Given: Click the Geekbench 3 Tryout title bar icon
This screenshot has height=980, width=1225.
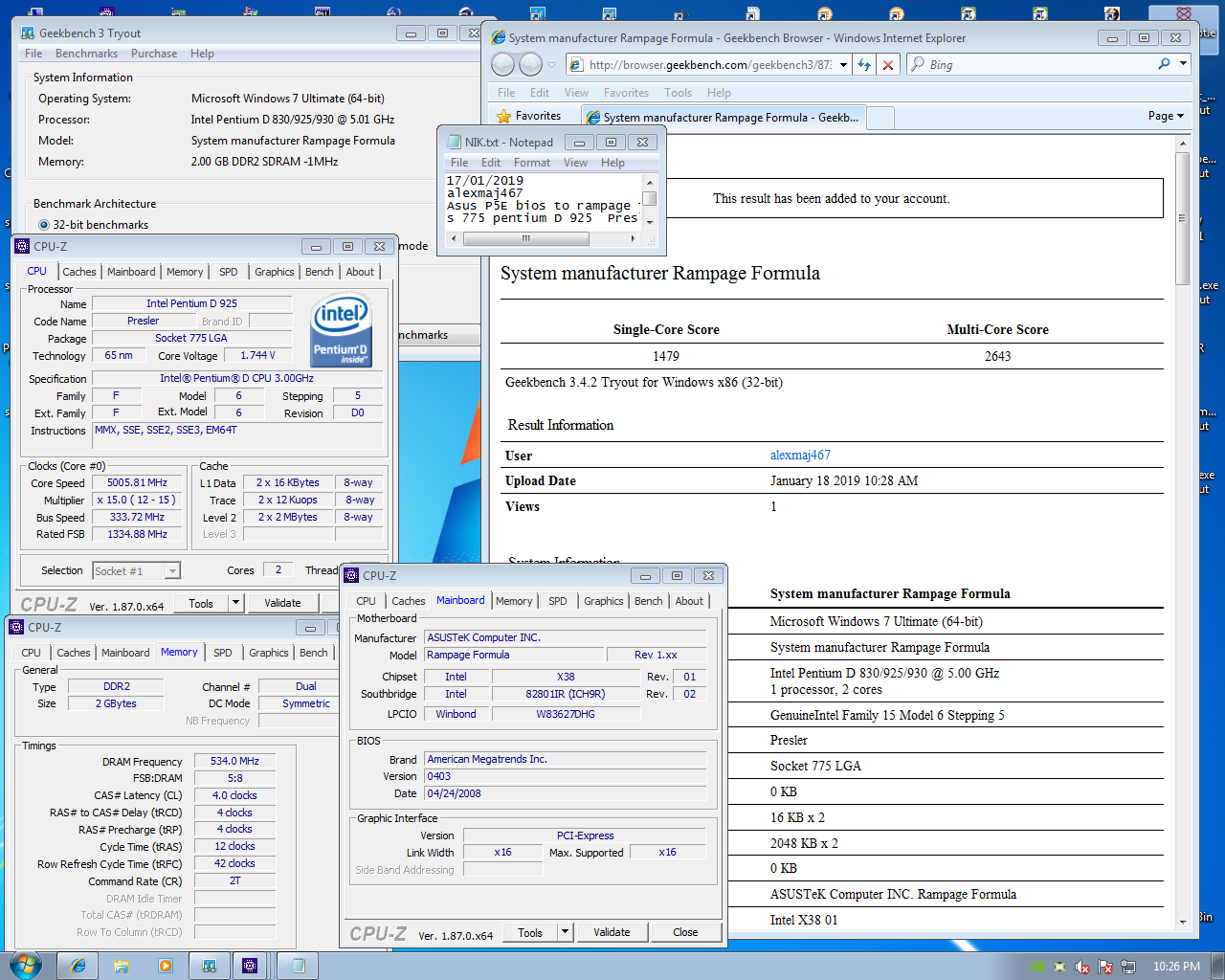Looking at the screenshot, I should pos(28,33).
